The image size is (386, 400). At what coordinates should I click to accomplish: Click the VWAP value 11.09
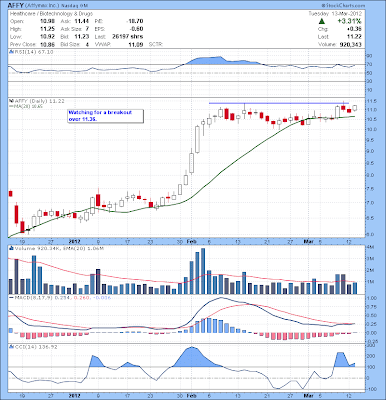click(x=136, y=44)
